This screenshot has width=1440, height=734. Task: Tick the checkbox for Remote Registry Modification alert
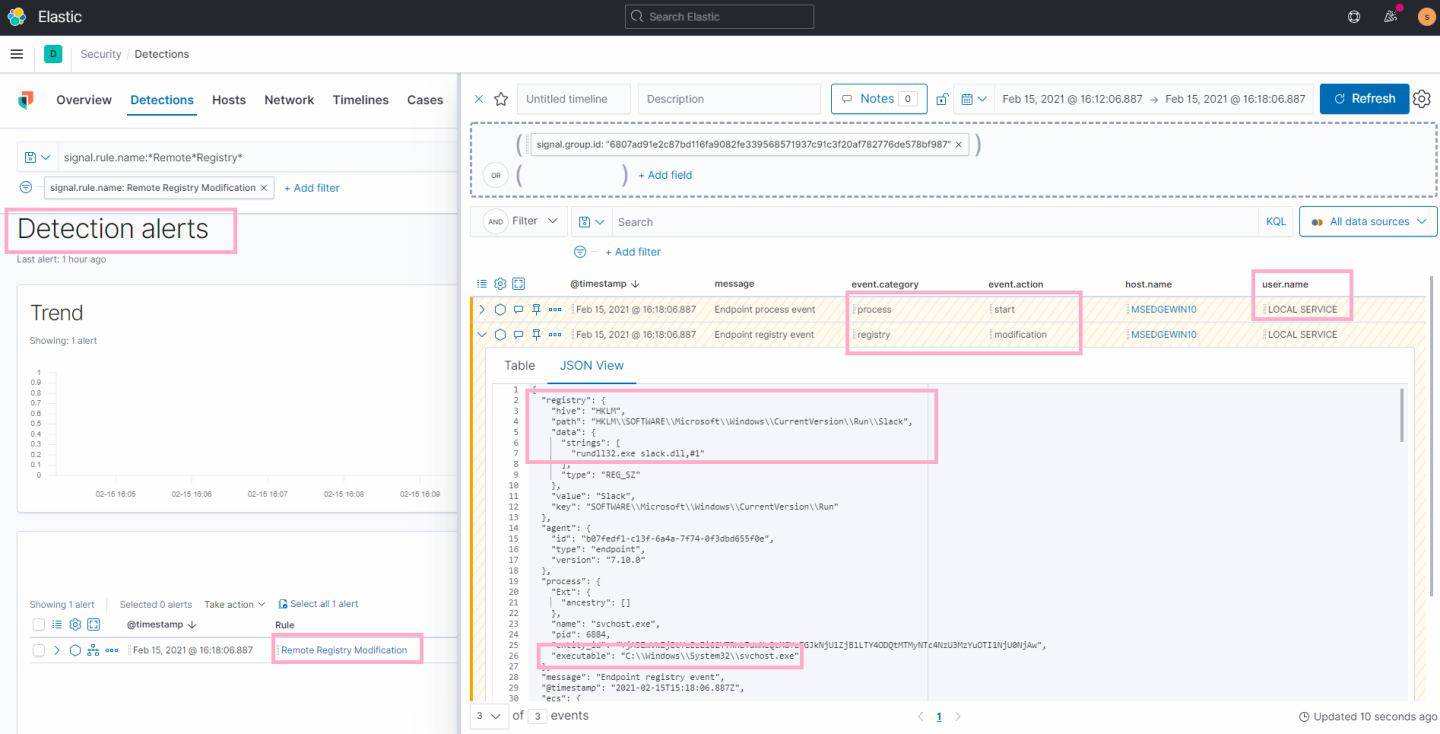click(x=38, y=650)
